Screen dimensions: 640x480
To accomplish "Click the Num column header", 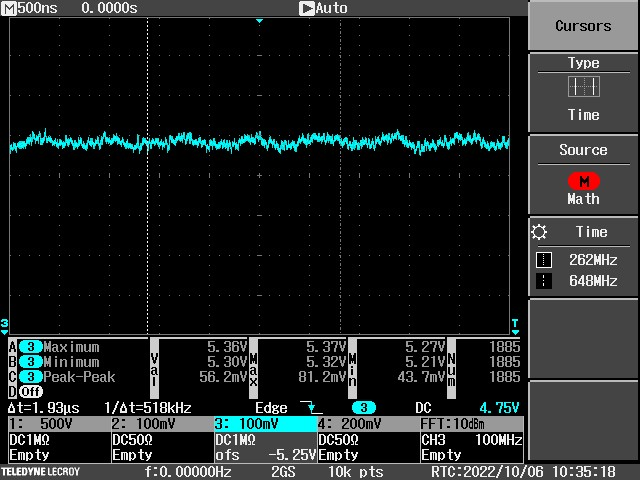I will pyautogui.click(x=451, y=369).
